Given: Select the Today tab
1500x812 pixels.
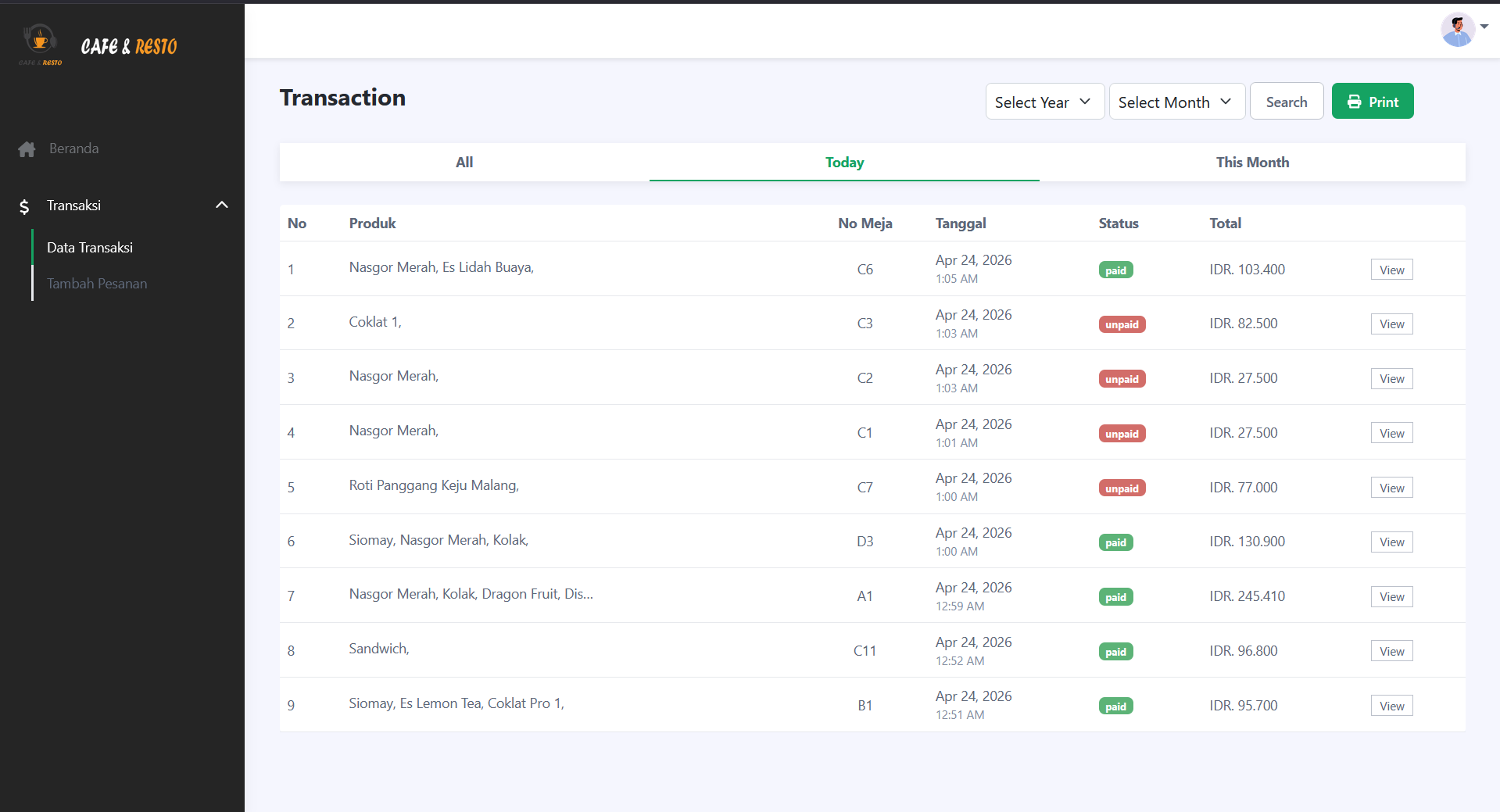Looking at the screenshot, I should tap(844, 162).
